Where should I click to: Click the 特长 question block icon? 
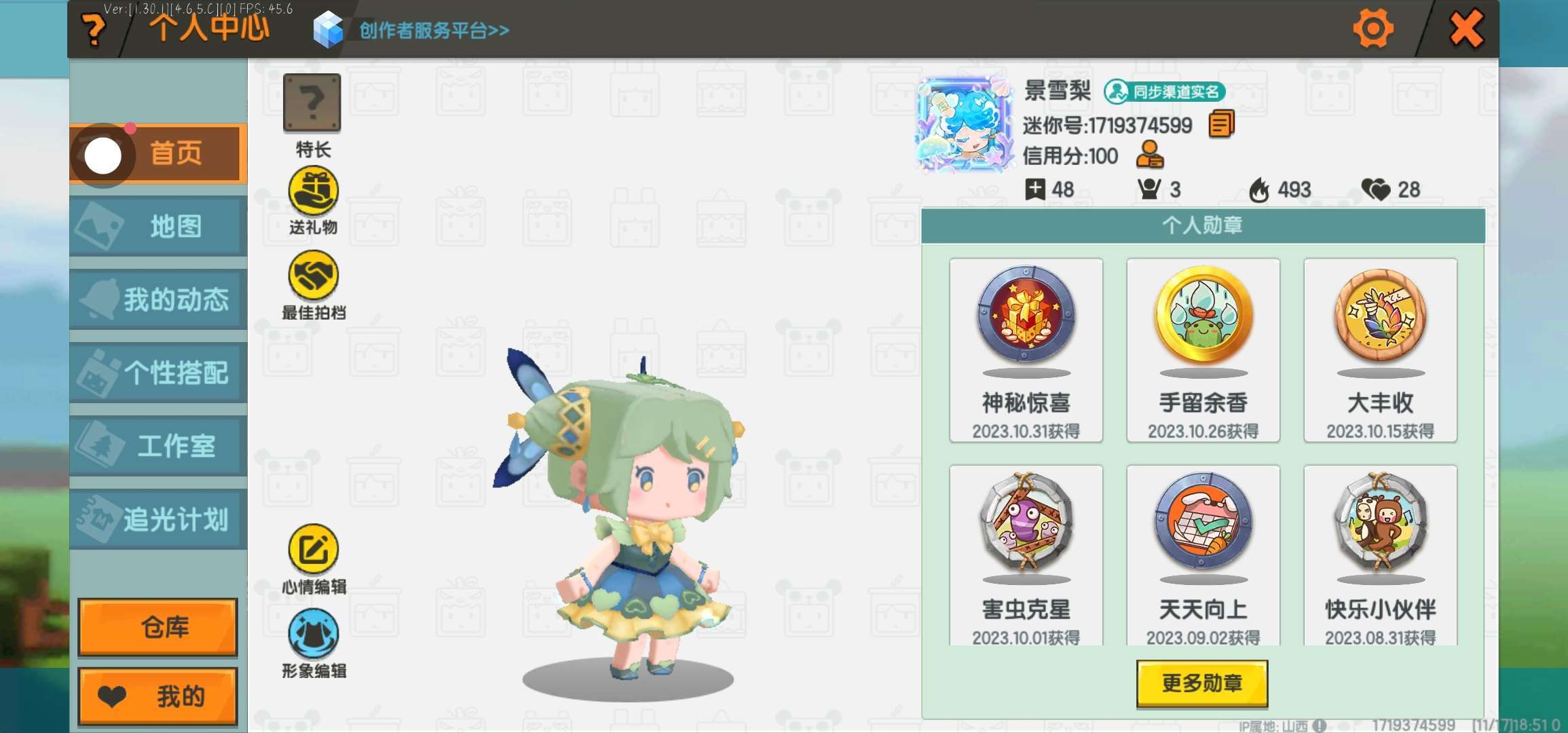tap(312, 103)
